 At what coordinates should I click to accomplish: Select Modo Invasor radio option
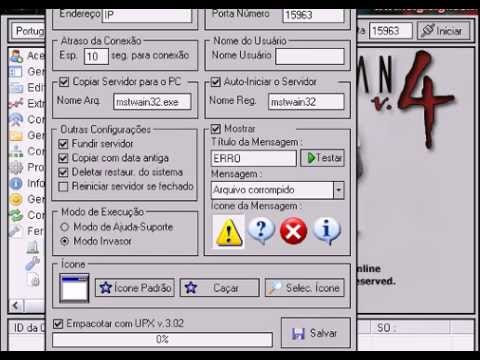point(65,241)
